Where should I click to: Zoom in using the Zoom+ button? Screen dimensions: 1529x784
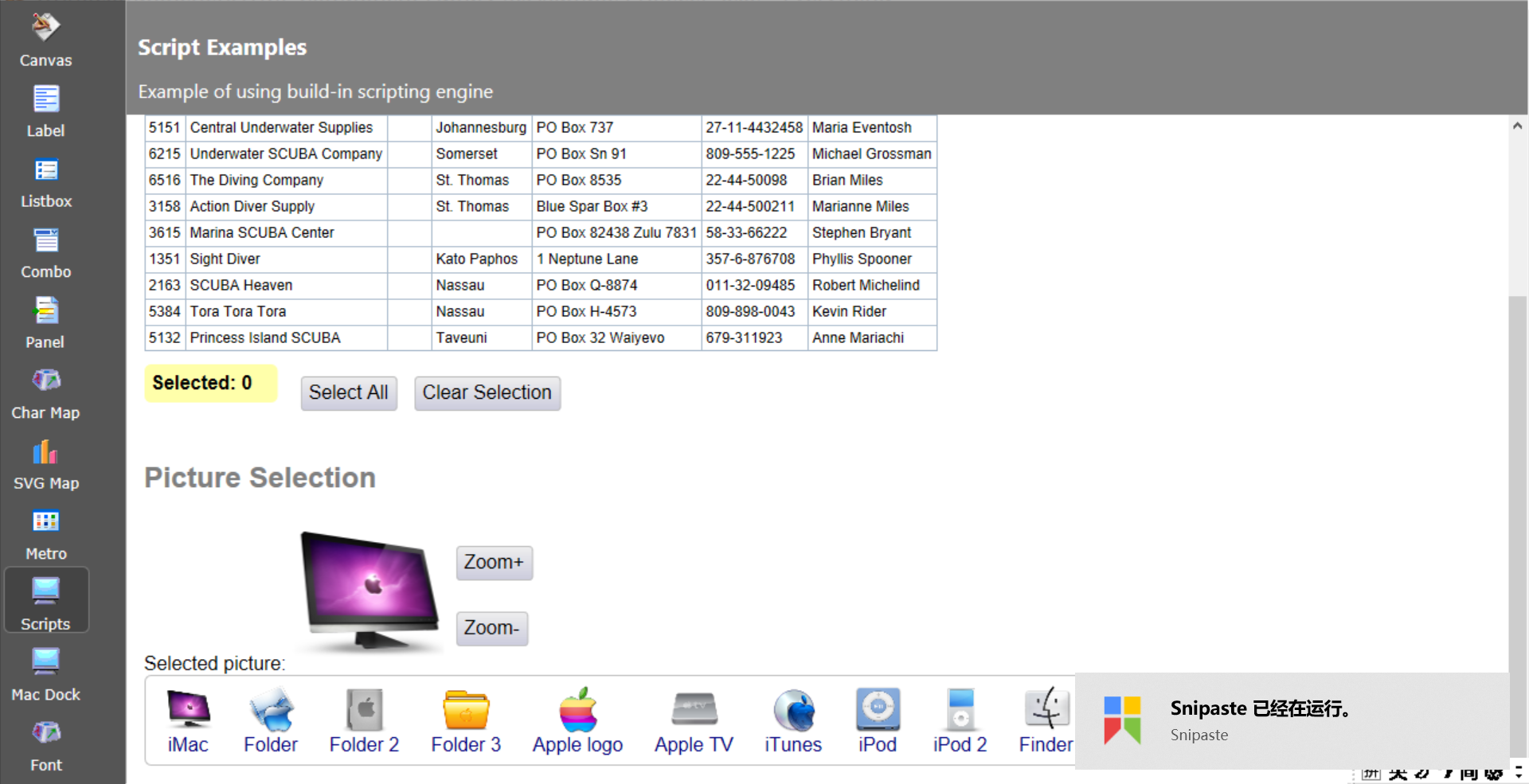click(x=494, y=562)
